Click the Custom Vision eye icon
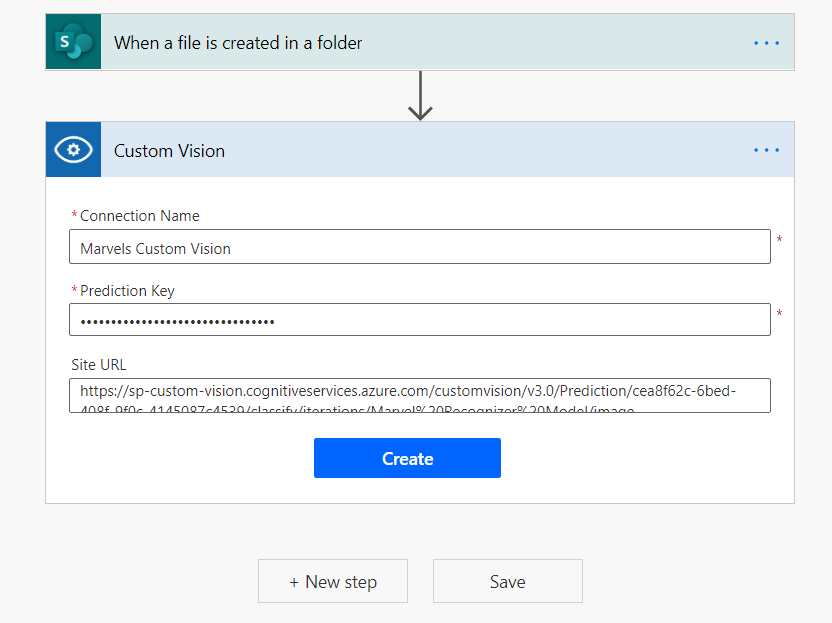Screen dimensions: 832x623 [x=73, y=150]
